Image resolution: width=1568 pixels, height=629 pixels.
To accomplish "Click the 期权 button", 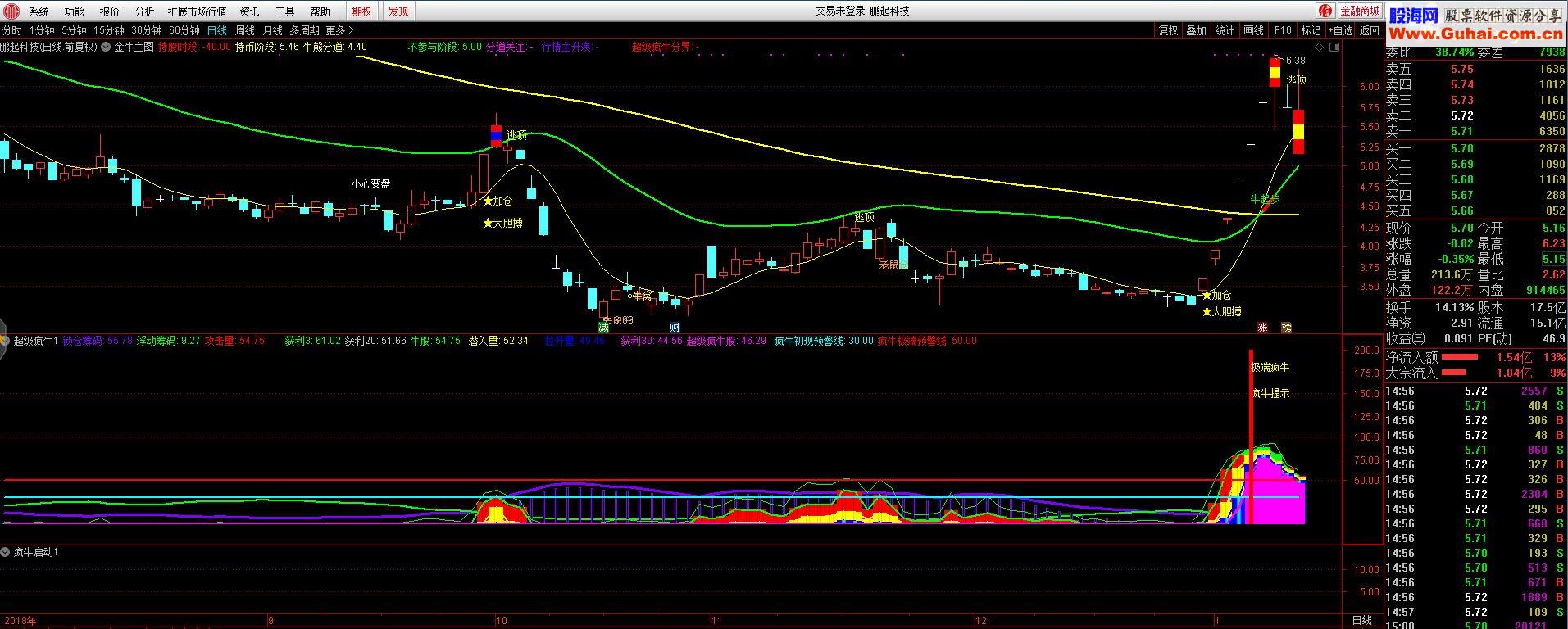I will (361, 11).
